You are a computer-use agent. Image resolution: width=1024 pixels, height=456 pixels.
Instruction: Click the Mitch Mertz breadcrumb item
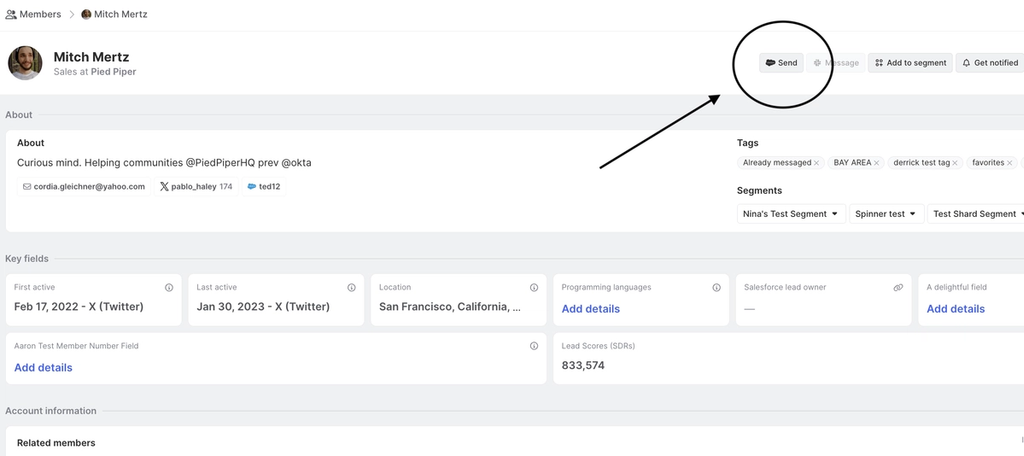click(x=121, y=14)
